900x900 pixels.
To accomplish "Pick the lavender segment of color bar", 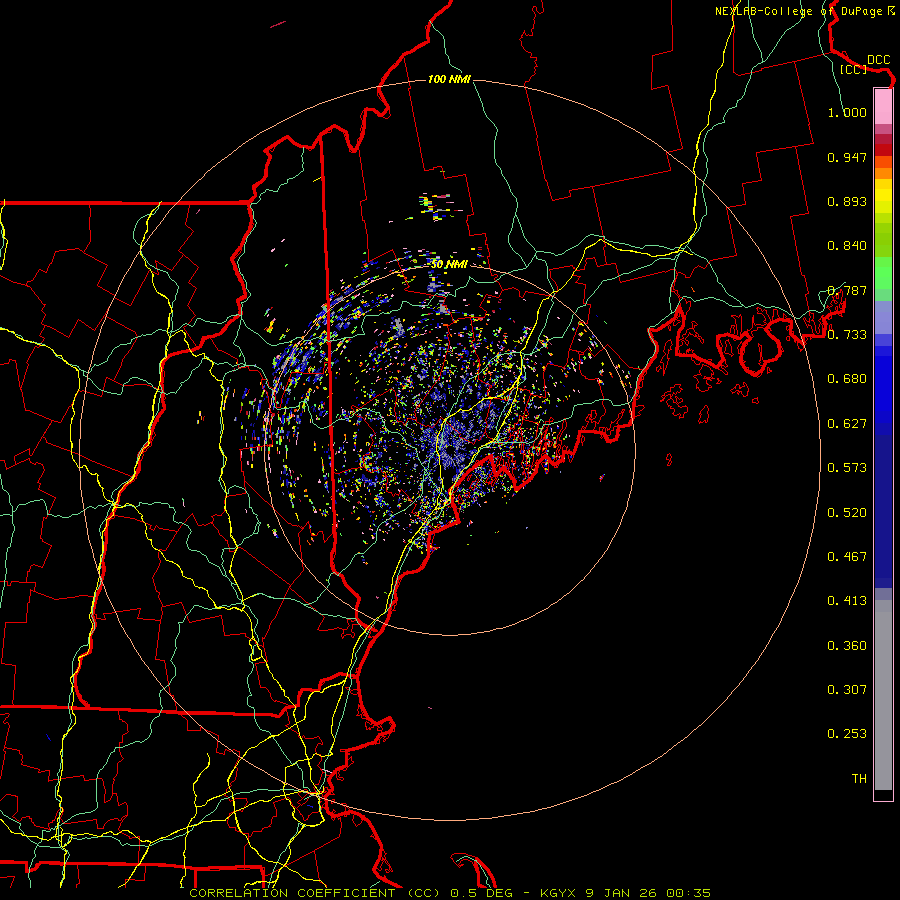I will click(883, 317).
